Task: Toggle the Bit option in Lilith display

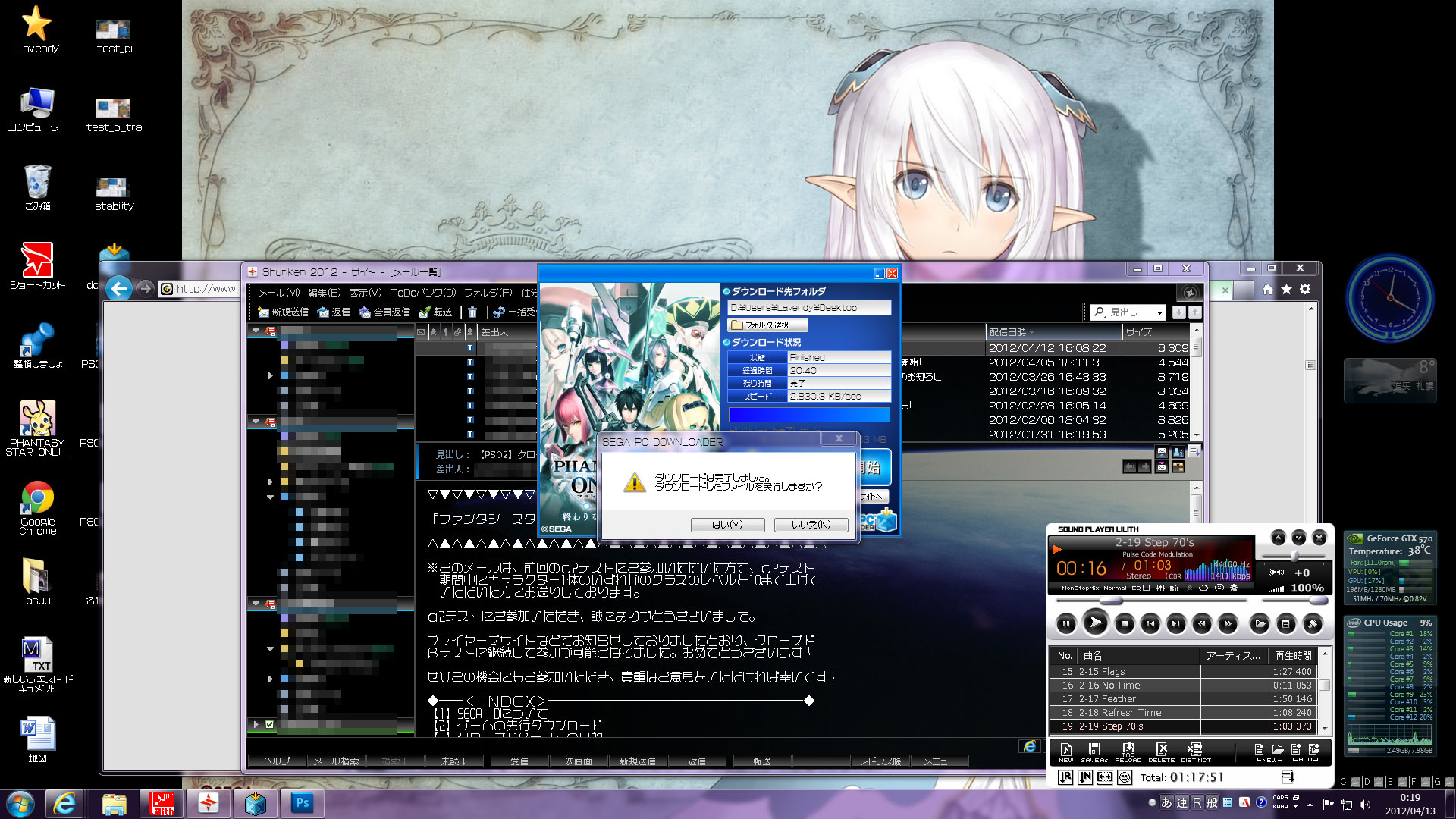Action: tap(1175, 588)
